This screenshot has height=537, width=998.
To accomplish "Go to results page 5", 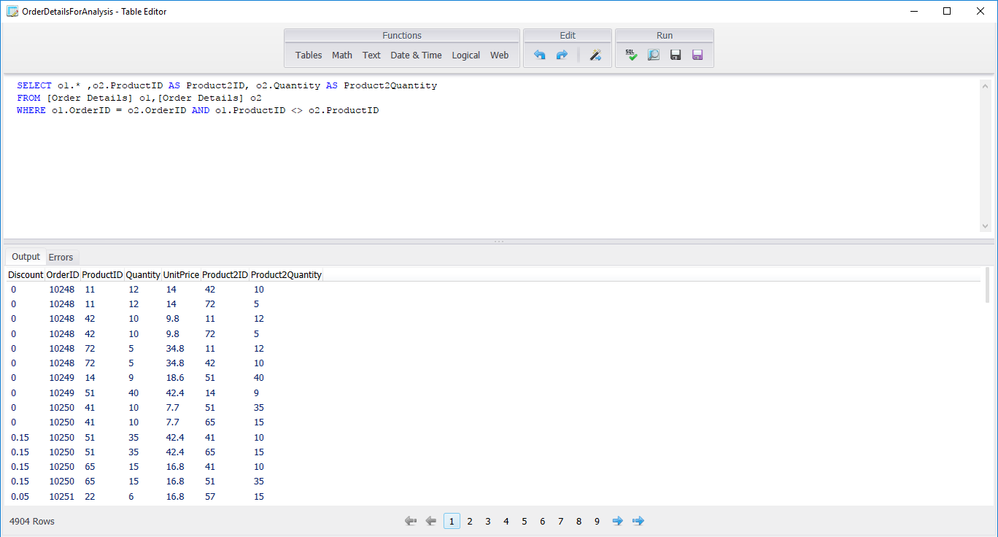I will click(524, 521).
